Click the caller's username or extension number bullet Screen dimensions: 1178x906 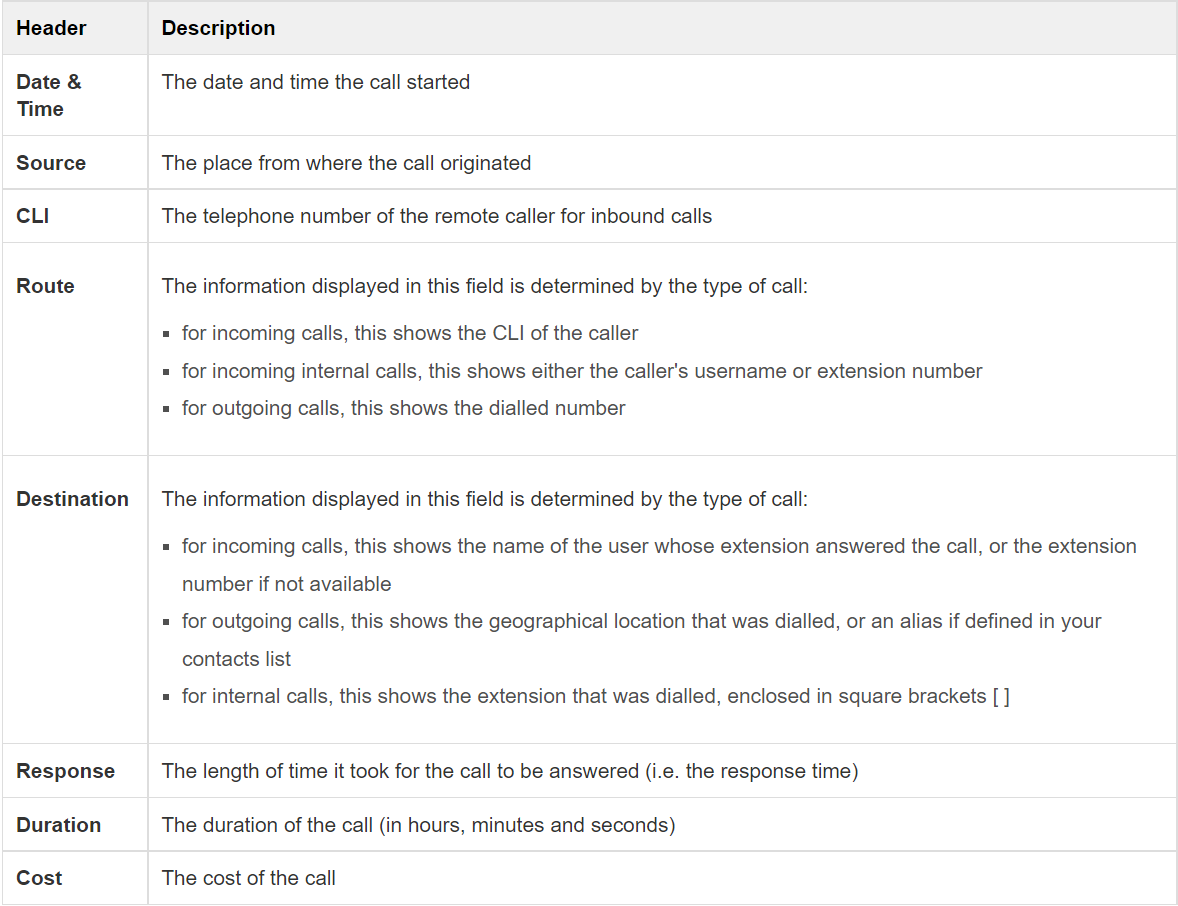[x=582, y=371]
